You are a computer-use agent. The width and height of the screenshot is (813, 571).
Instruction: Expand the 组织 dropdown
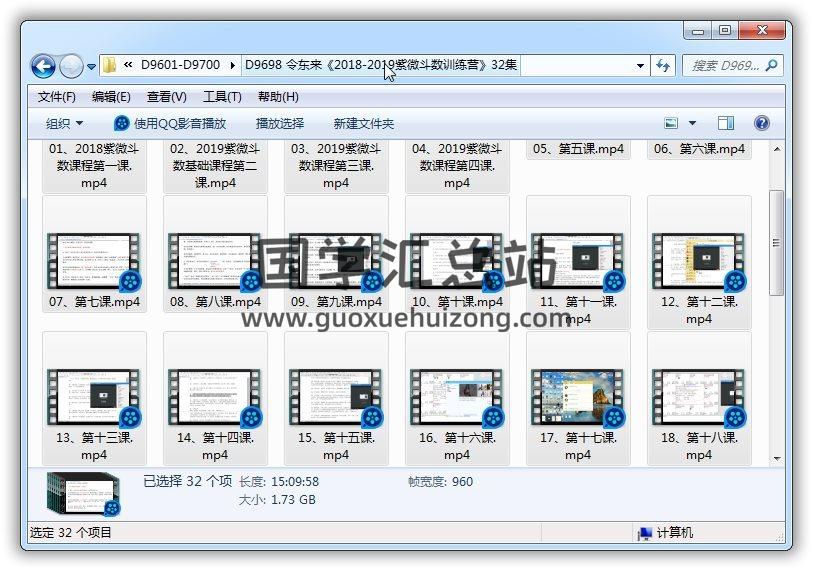pos(64,123)
